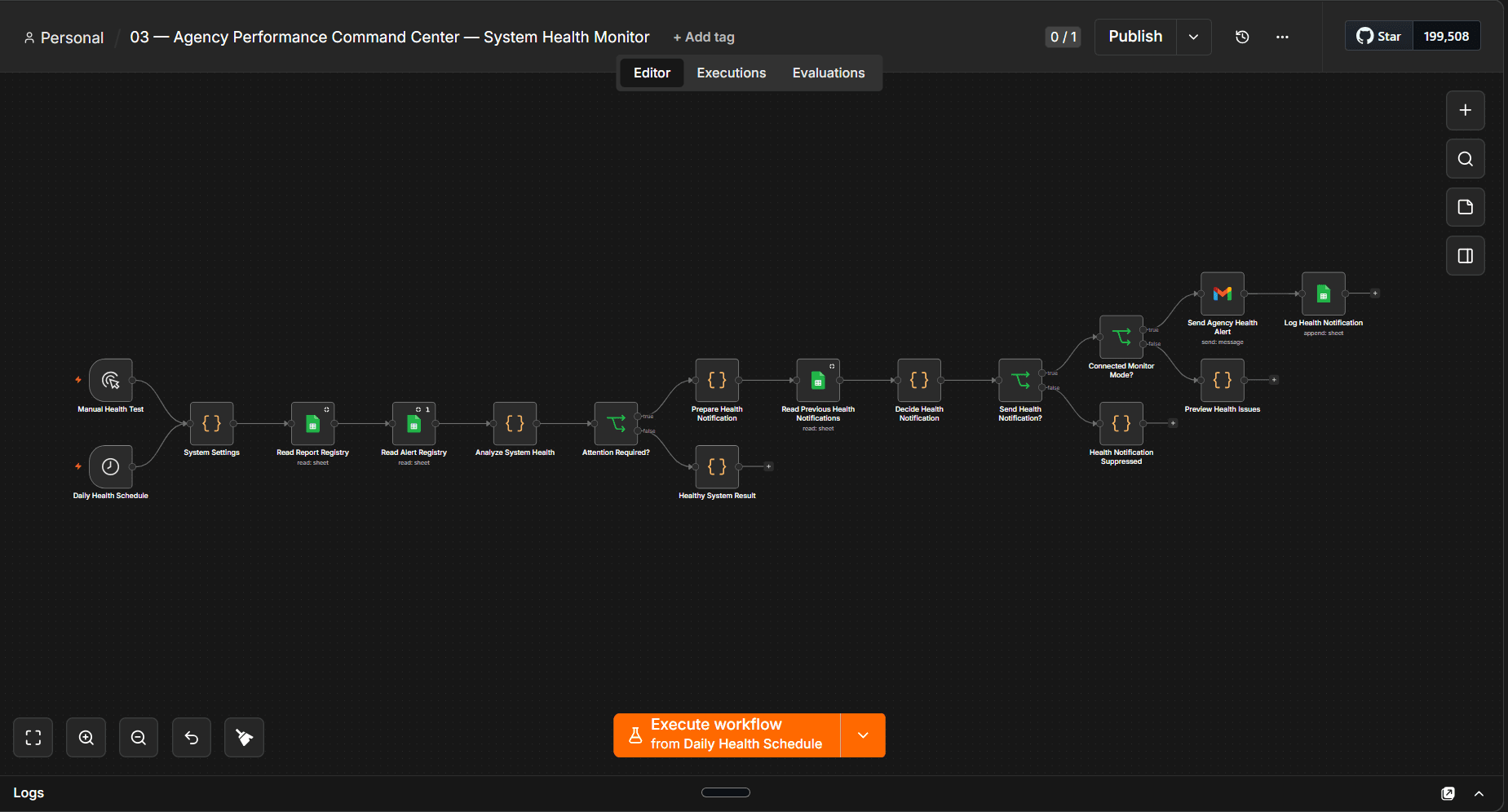The height and width of the screenshot is (812, 1508).
Task: Open the Attention Required? if node
Action: tap(617, 423)
